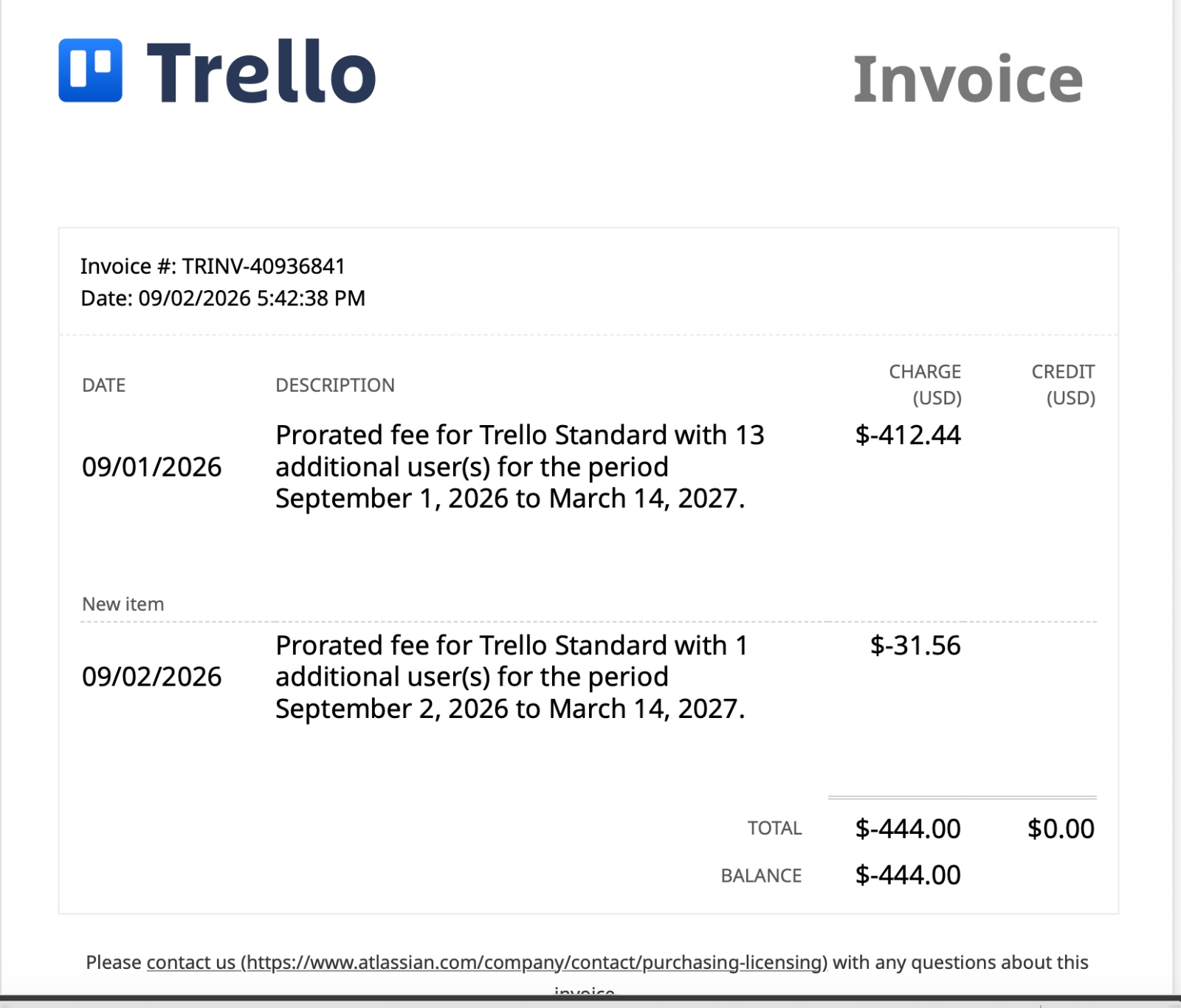Click the 09/01/2026 line item date
Image resolution: width=1181 pixels, height=1008 pixels.
click(152, 467)
